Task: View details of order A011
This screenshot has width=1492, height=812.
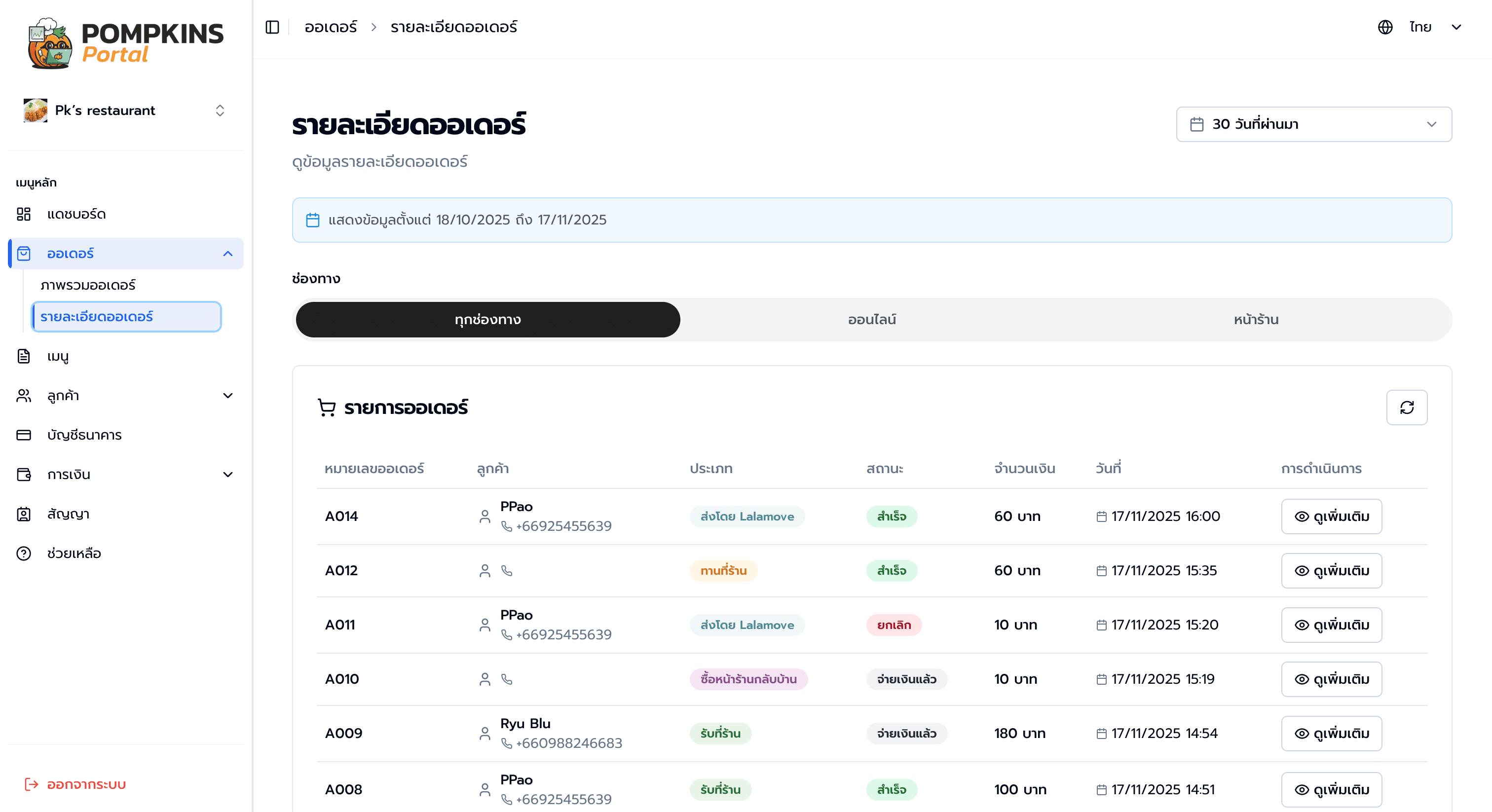Action: tap(1331, 625)
